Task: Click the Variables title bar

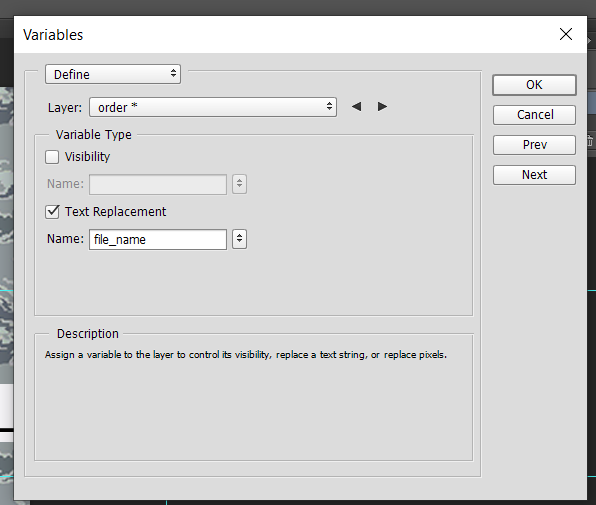Action: coord(285,35)
